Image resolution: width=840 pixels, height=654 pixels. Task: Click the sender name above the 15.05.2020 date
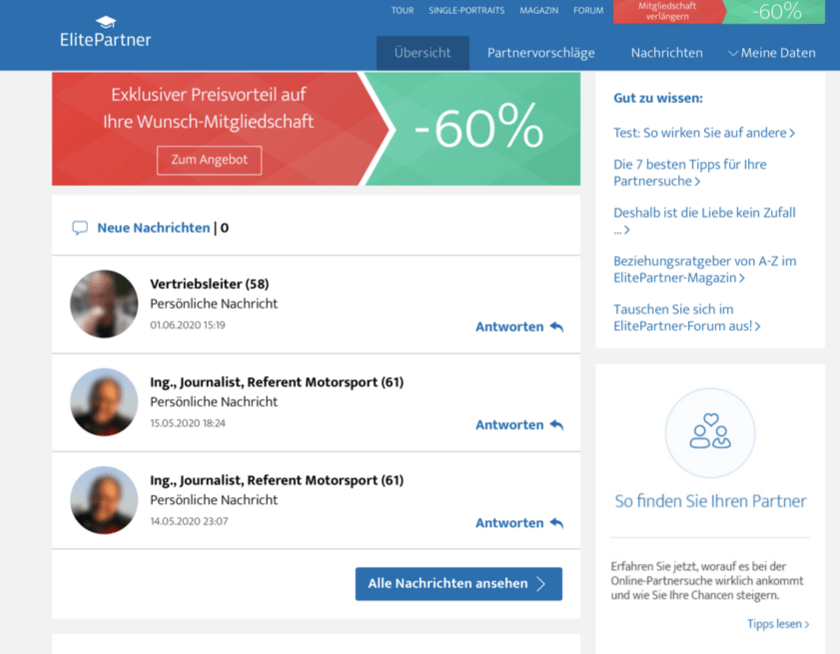277,382
